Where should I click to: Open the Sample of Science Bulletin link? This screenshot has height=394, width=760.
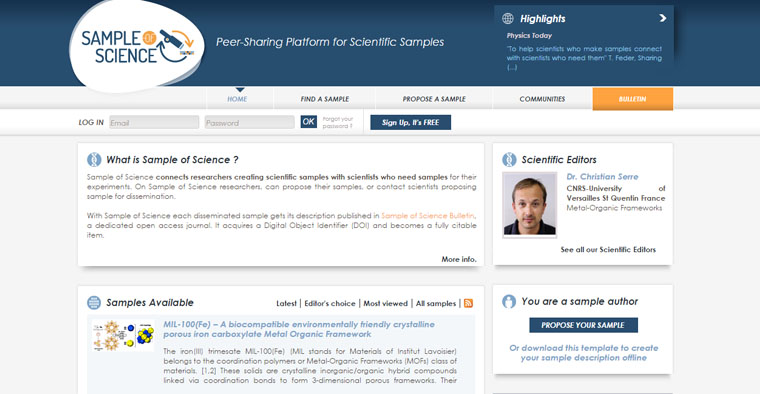click(428, 216)
